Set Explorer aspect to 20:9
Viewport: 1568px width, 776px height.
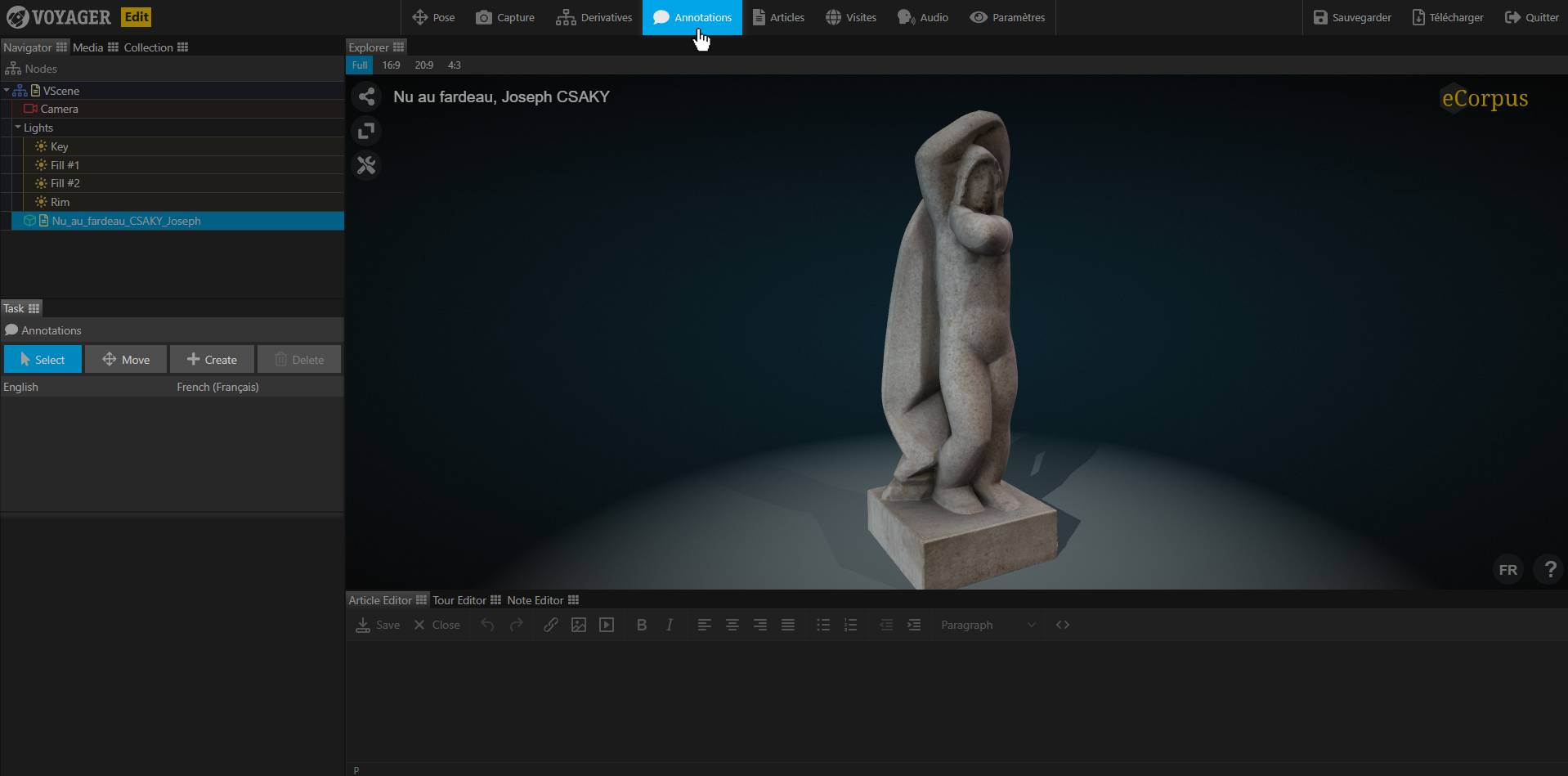tap(423, 65)
